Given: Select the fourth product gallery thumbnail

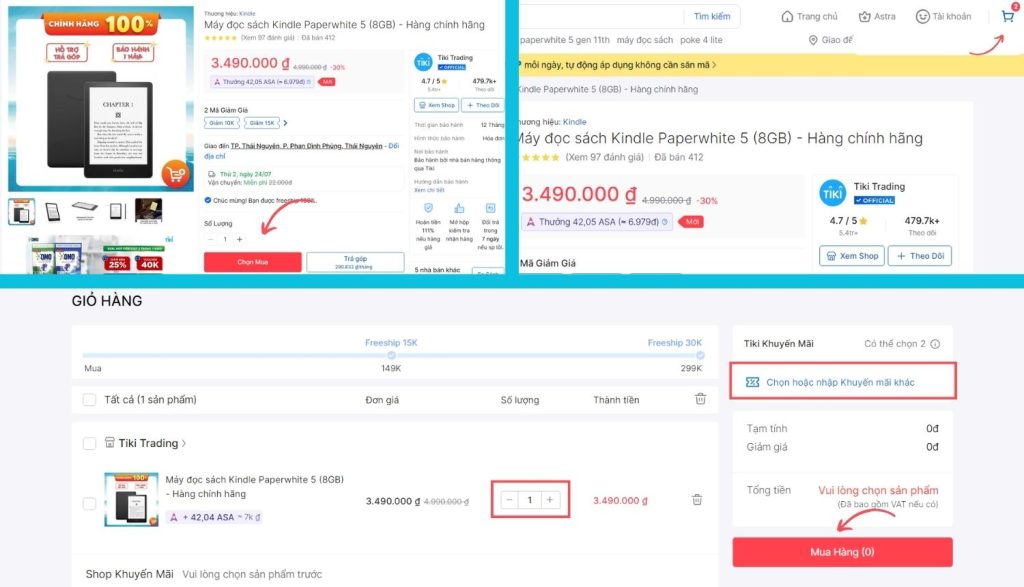Looking at the screenshot, I should pos(116,212).
